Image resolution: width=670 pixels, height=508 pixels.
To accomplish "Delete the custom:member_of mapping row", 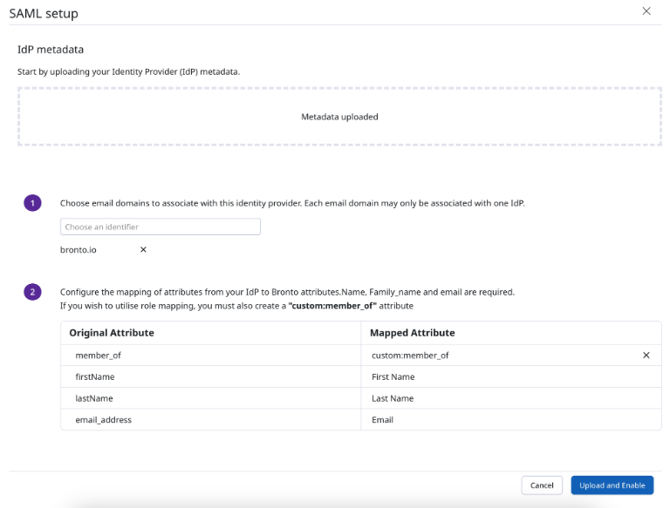I will pos(646,355).
